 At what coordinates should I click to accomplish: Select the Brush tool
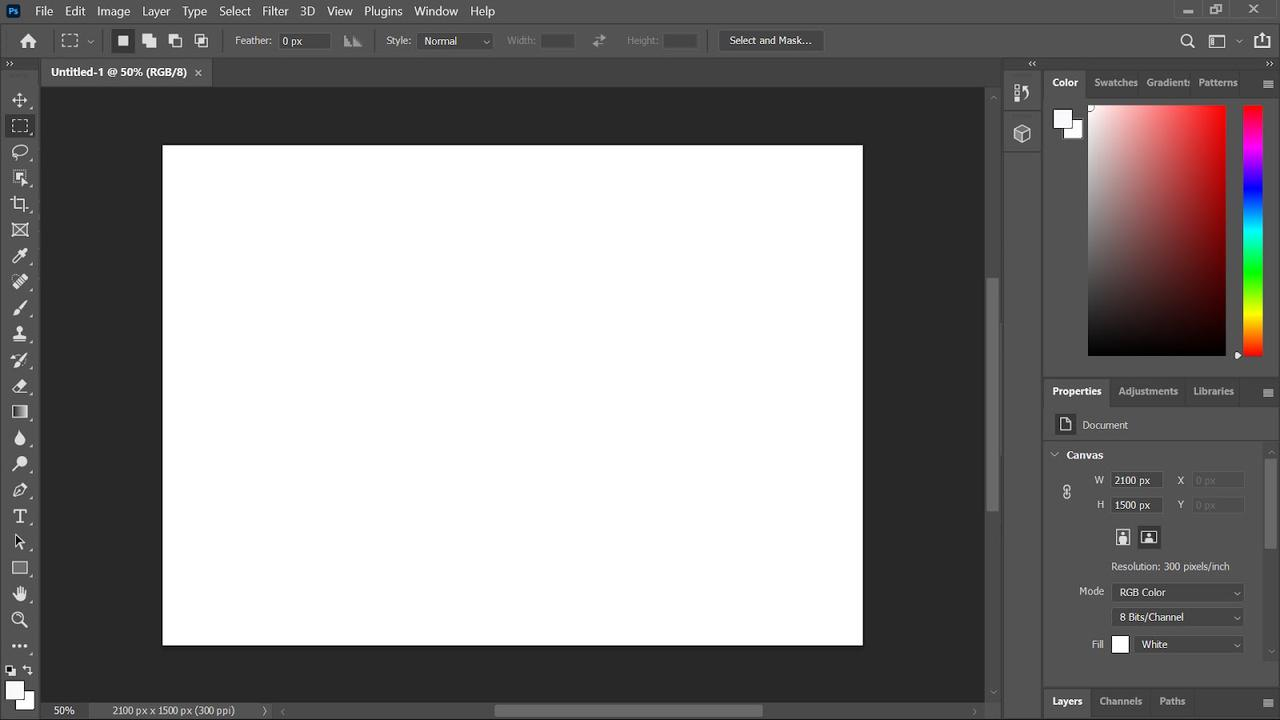coord(20,308)
